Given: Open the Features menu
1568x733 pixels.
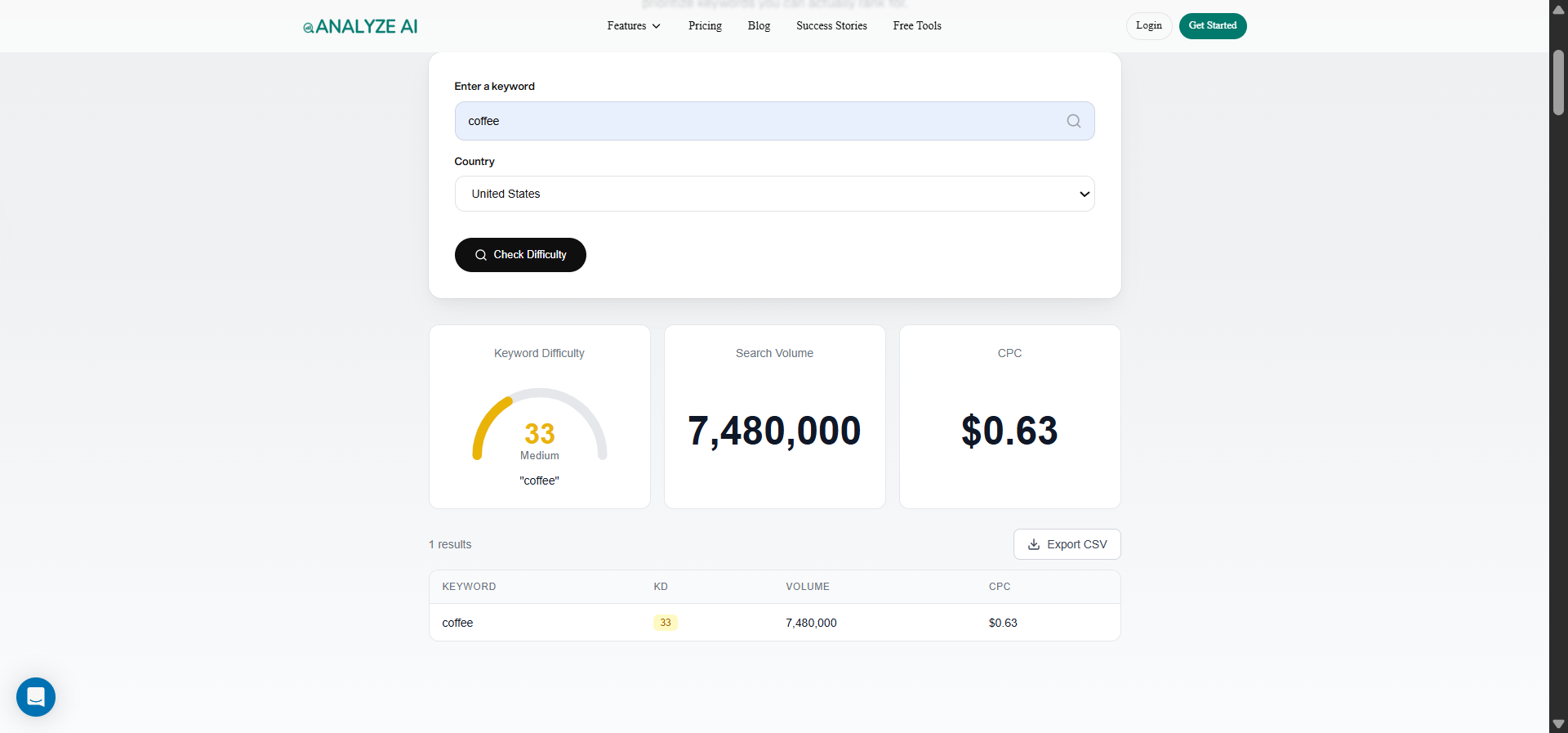Looking at the screenshot, I should [634, 26].
